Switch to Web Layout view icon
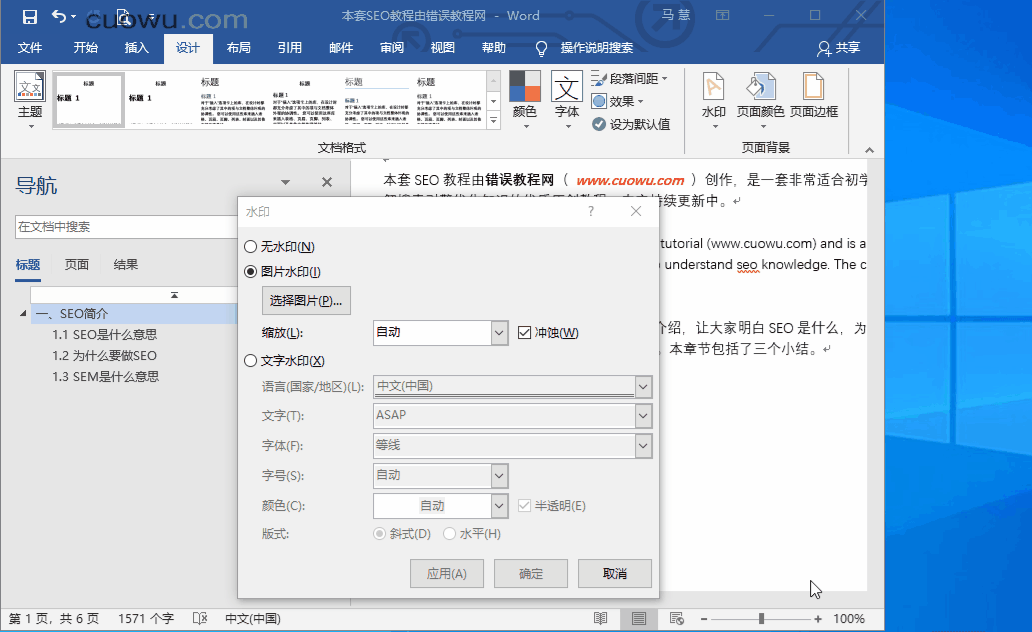 pyautogui.click(x=677, y=618)
